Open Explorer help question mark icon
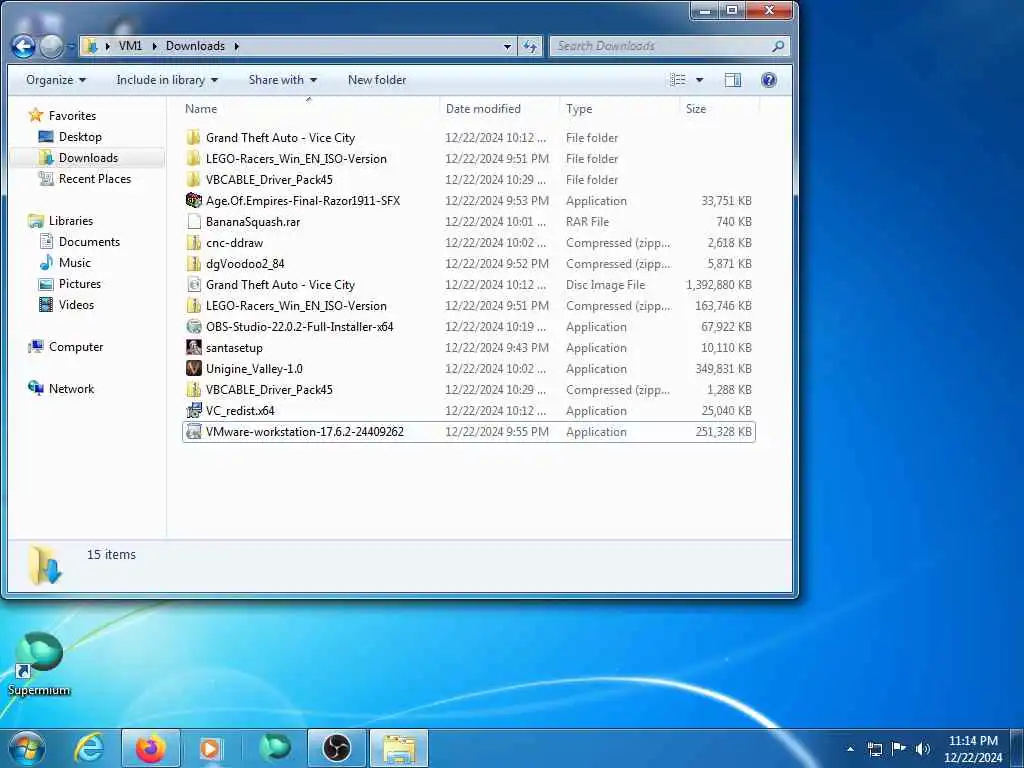This screenshot has height=768, width=1024. (x=769, y=80)
